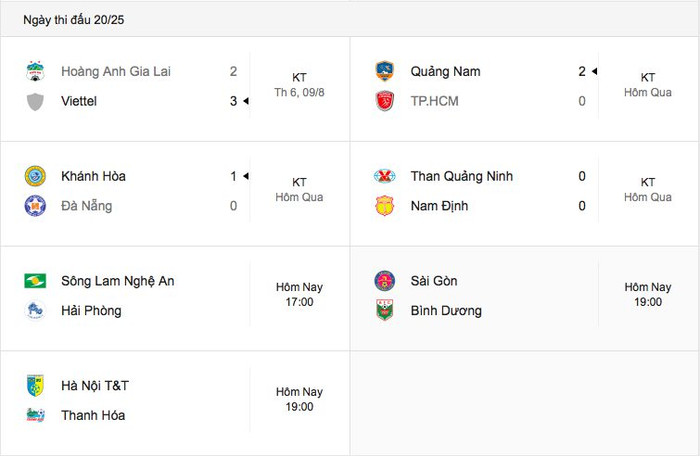Select the Ngày thi đấu 20/25 header
700x456 pixels.
pos(74,20)
